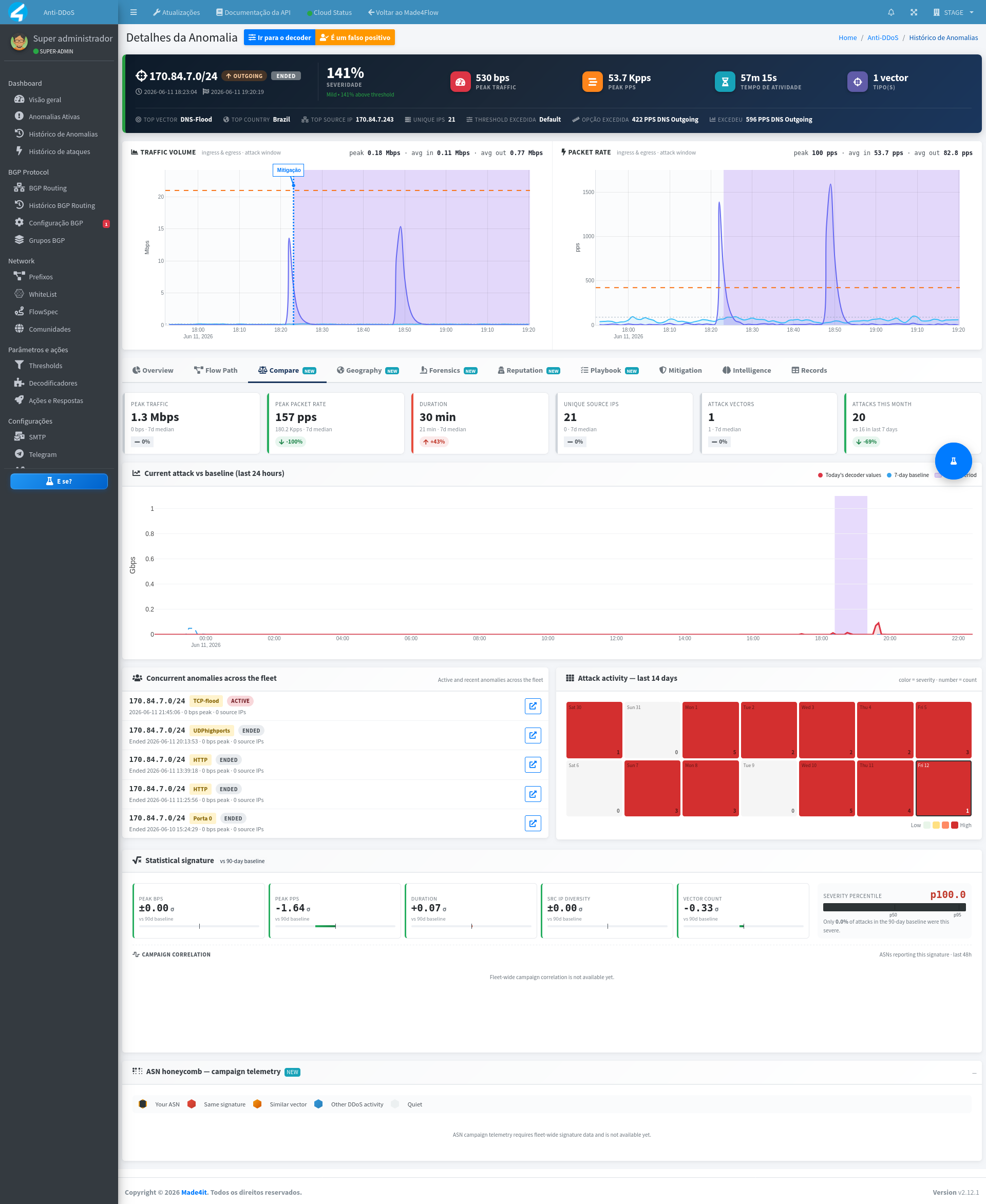The image size is (986, 1204).
Task: Toggle 7-day baseline legend
Action: (907, 475)
